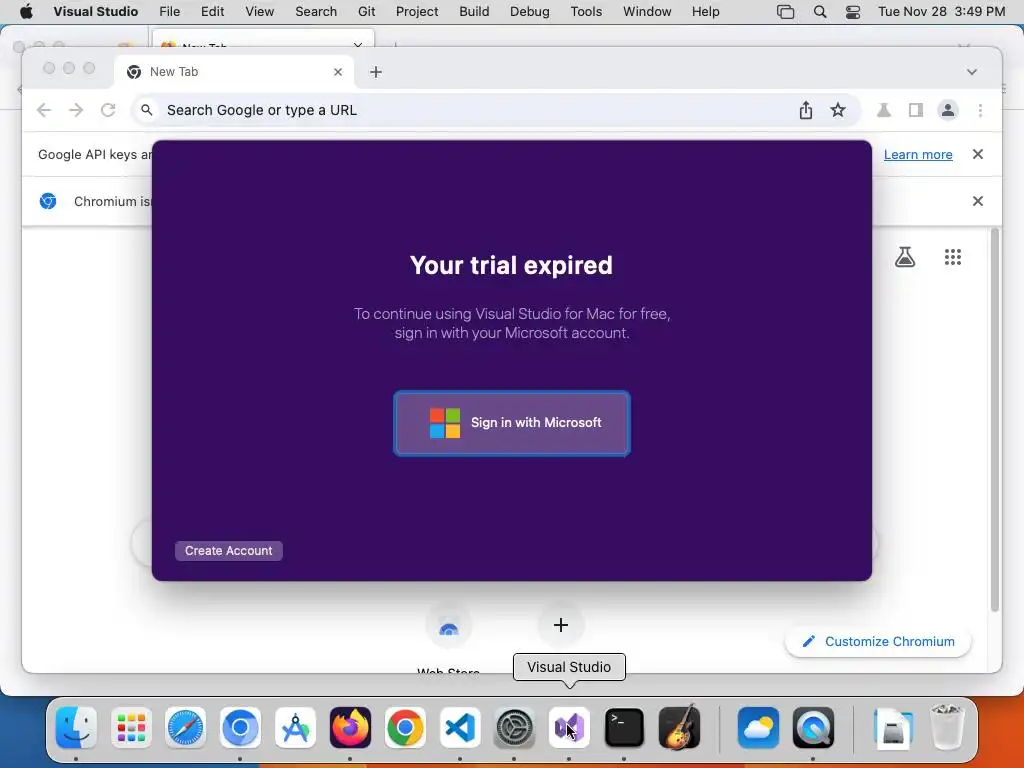Open Control Center in menu bar
1024x768 pixels.
[x=853, y=12]
